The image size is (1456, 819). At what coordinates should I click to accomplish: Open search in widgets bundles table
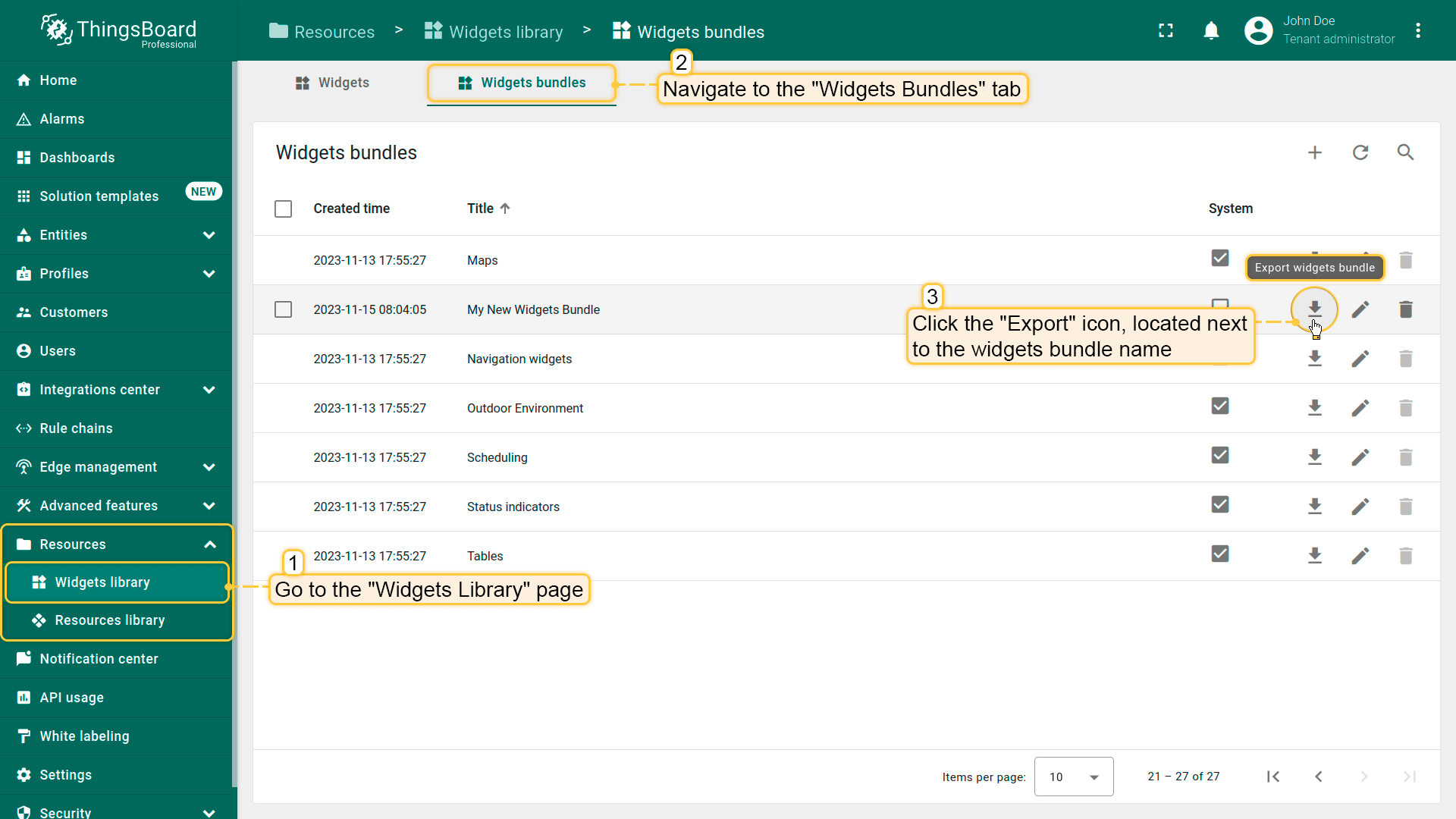(x=1405, y=152)
